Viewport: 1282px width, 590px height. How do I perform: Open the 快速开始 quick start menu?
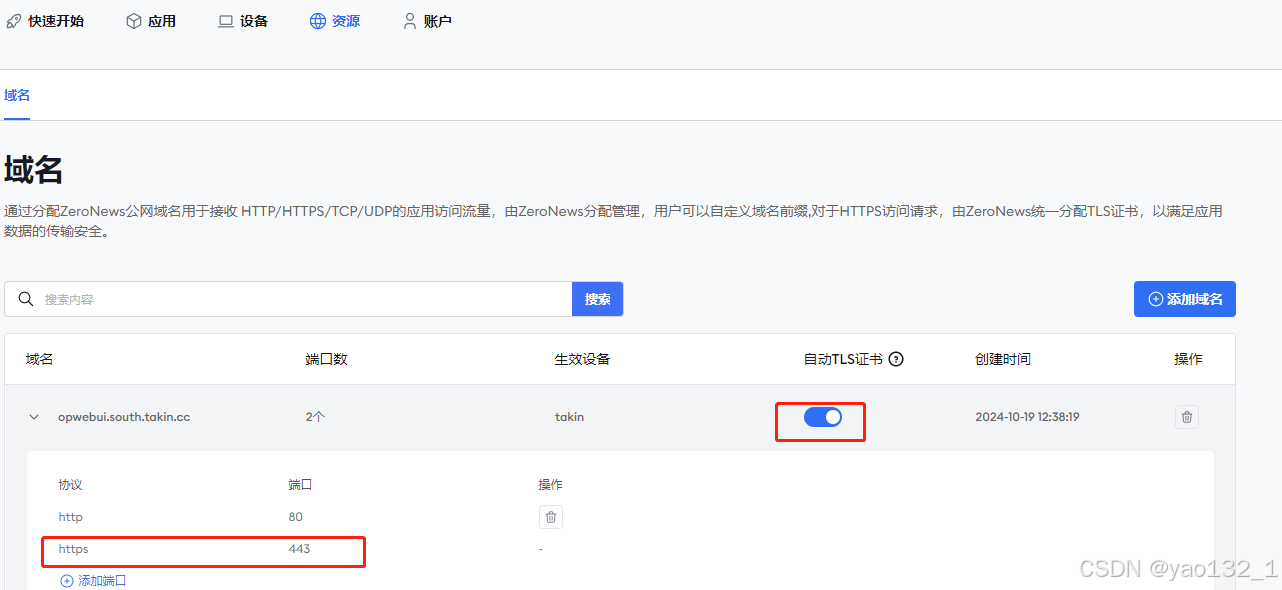45,21
